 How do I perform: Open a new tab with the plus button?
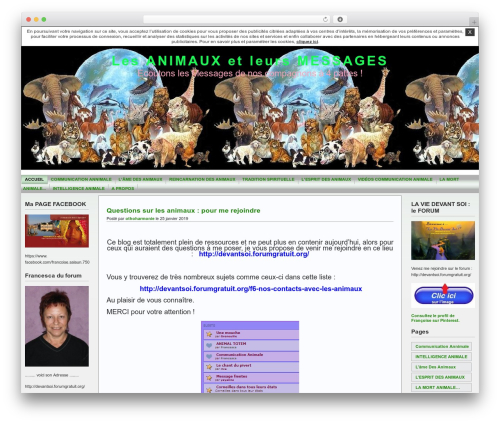pyautogui.click(x=474, y=22)
